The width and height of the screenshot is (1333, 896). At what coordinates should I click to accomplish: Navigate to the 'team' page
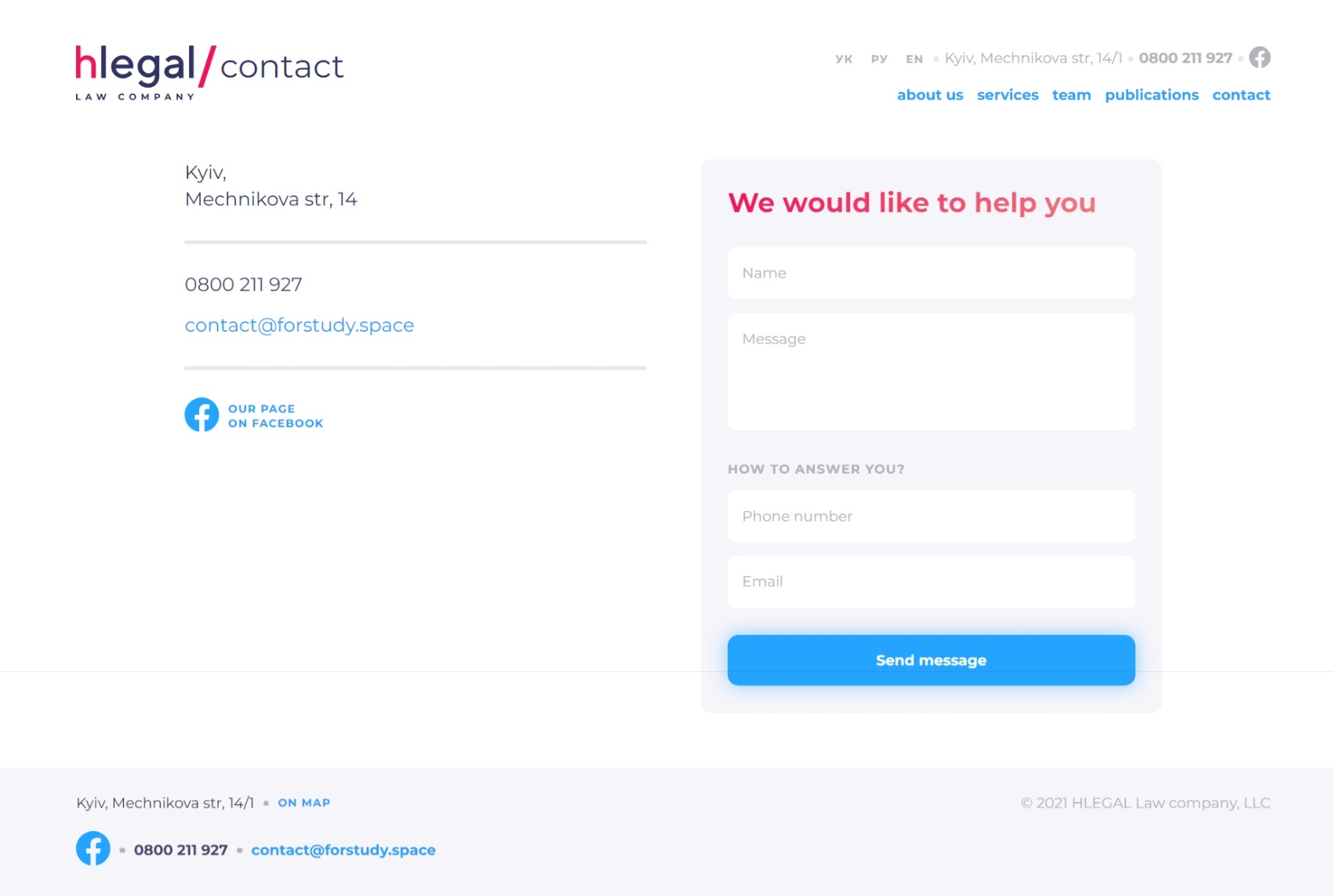point(1071,95)
